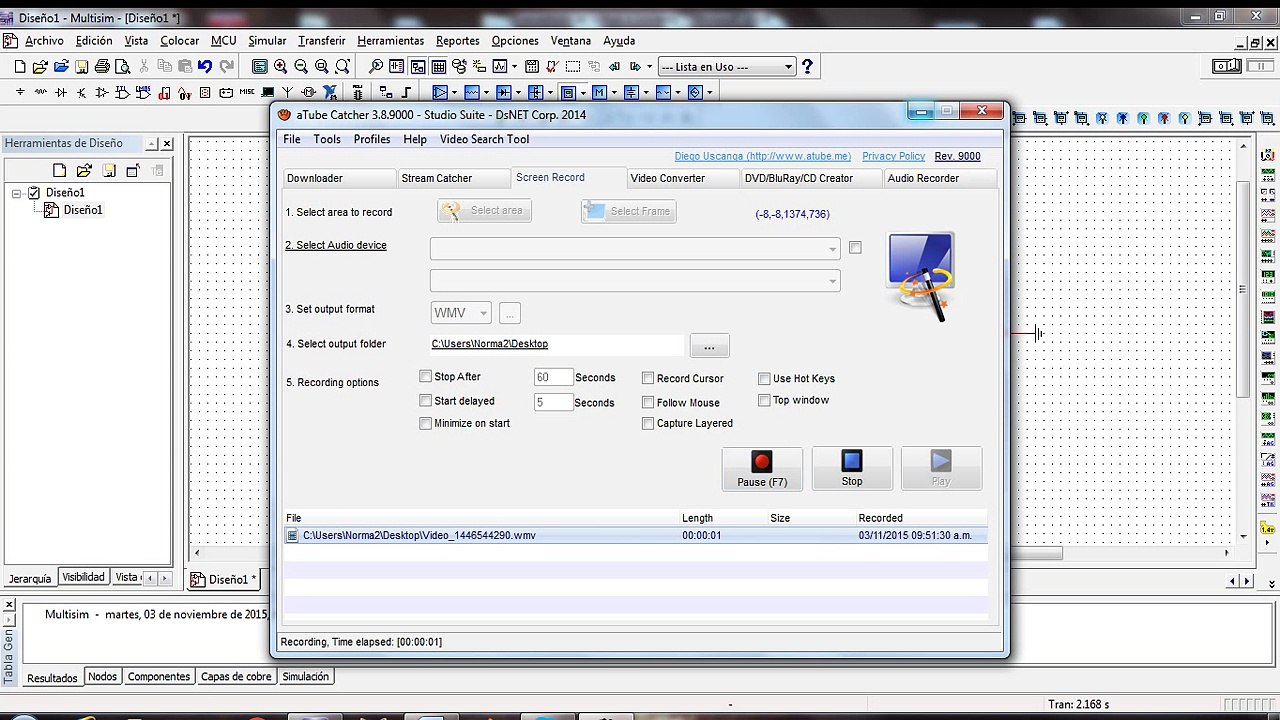Open a file from the Herramientas de Diseño panel
This screenshot has height=720, width=1280.
click(x=84, y=171)
